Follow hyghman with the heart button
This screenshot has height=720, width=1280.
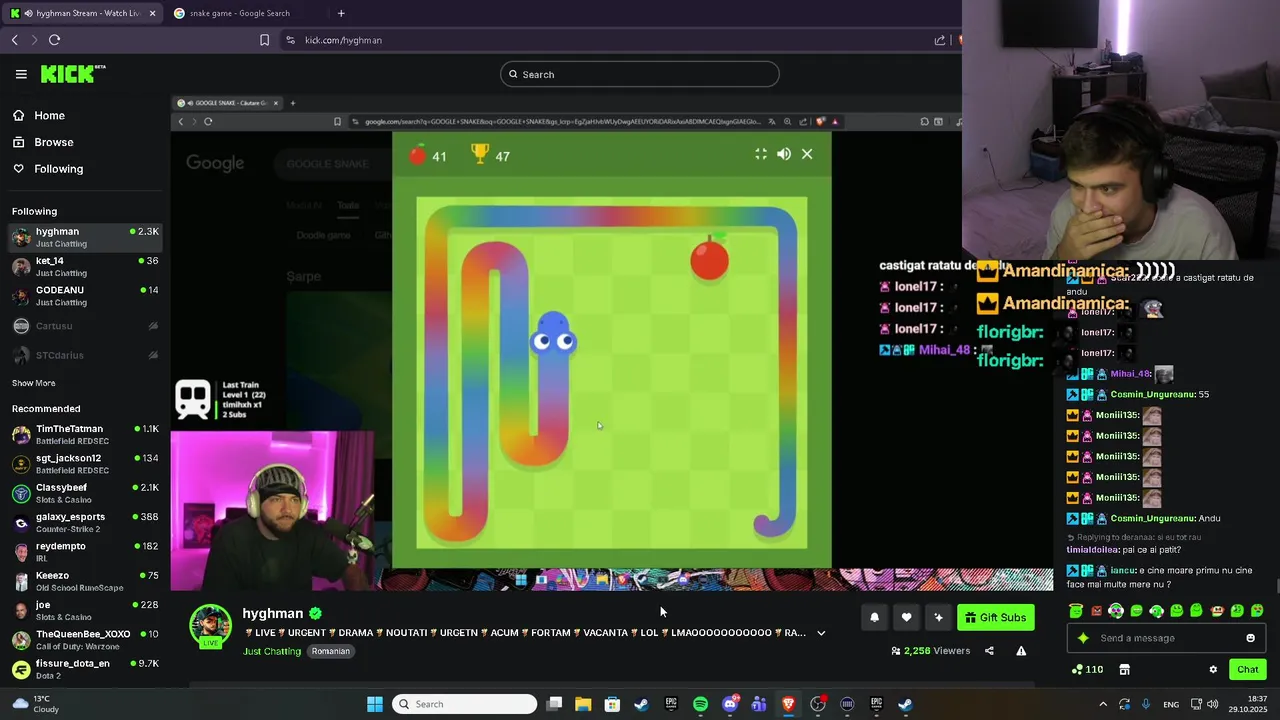(906, 618)
